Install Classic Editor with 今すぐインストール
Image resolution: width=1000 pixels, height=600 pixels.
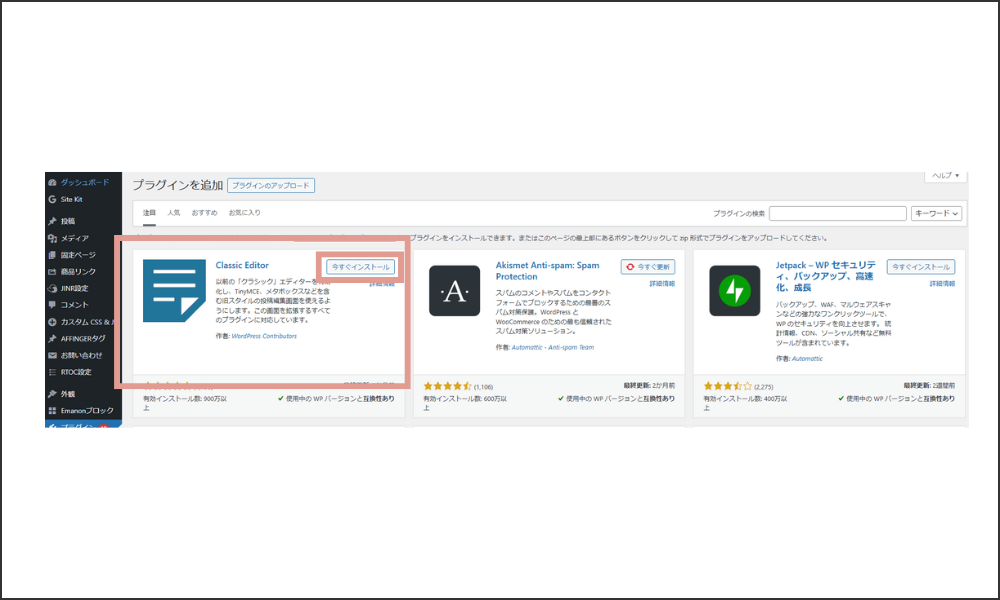click(360, 267)
